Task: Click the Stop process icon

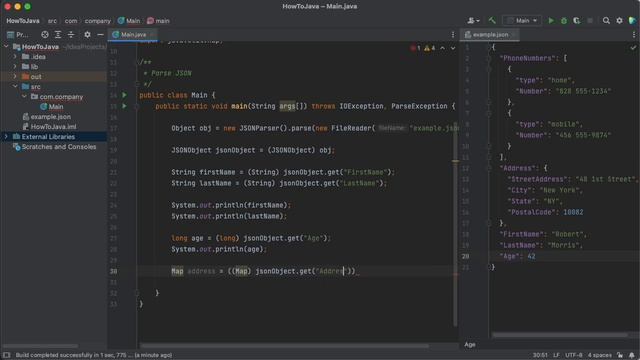Action: coord(590,20)
